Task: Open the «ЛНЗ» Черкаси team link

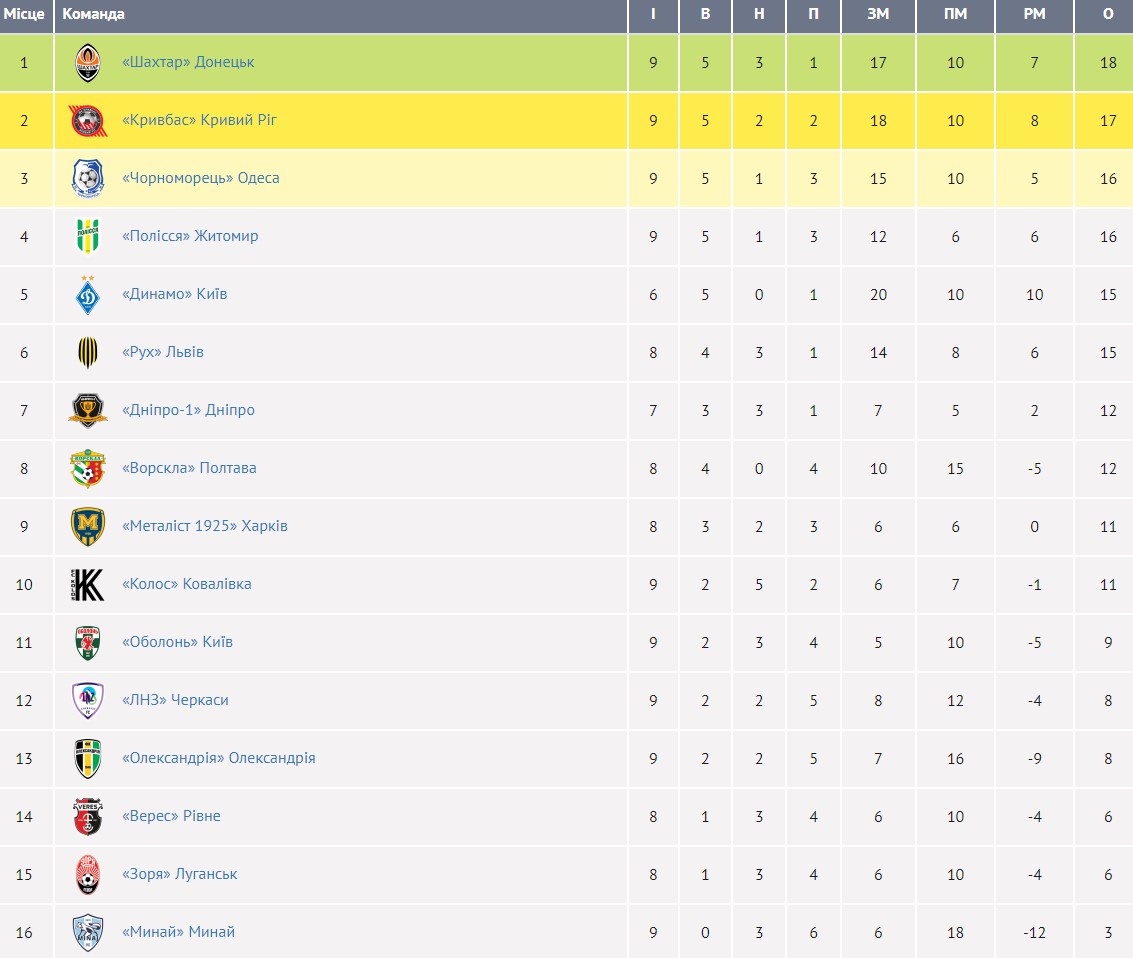Action: [175, 700]
